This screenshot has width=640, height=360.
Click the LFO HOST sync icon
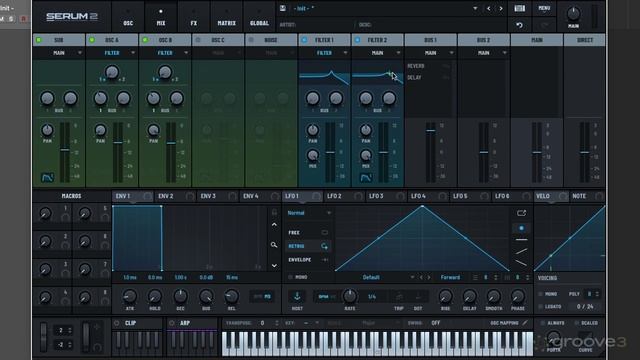[297, 296]
